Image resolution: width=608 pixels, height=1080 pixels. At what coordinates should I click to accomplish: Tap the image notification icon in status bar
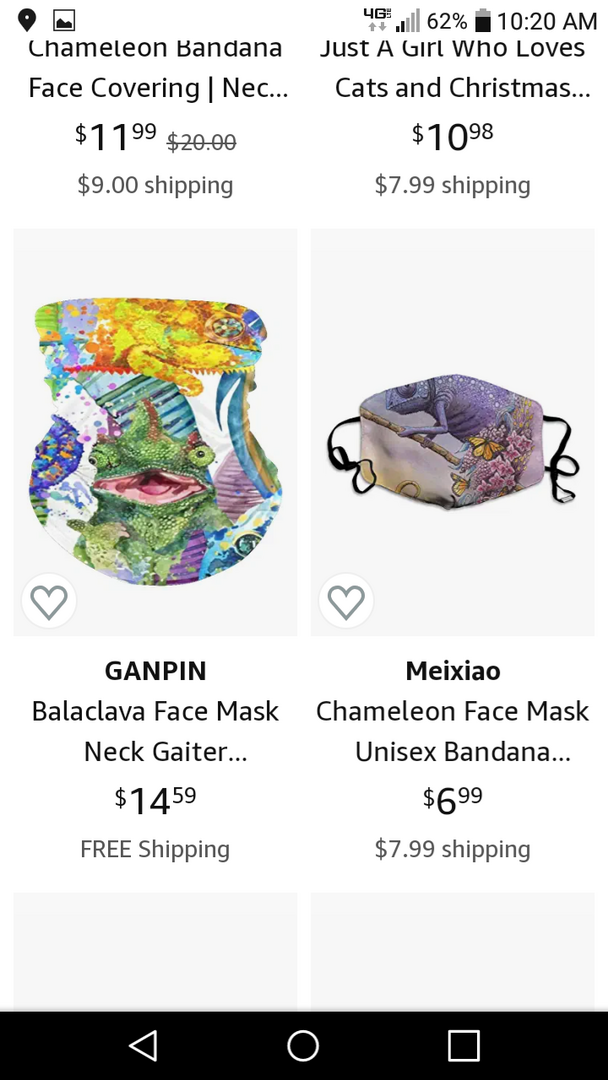pos(64,21)
